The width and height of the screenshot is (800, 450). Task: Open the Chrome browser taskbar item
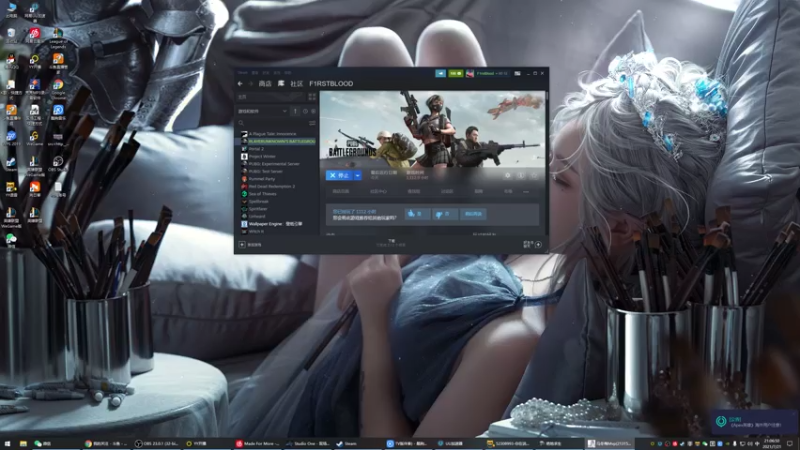[107, 444]
